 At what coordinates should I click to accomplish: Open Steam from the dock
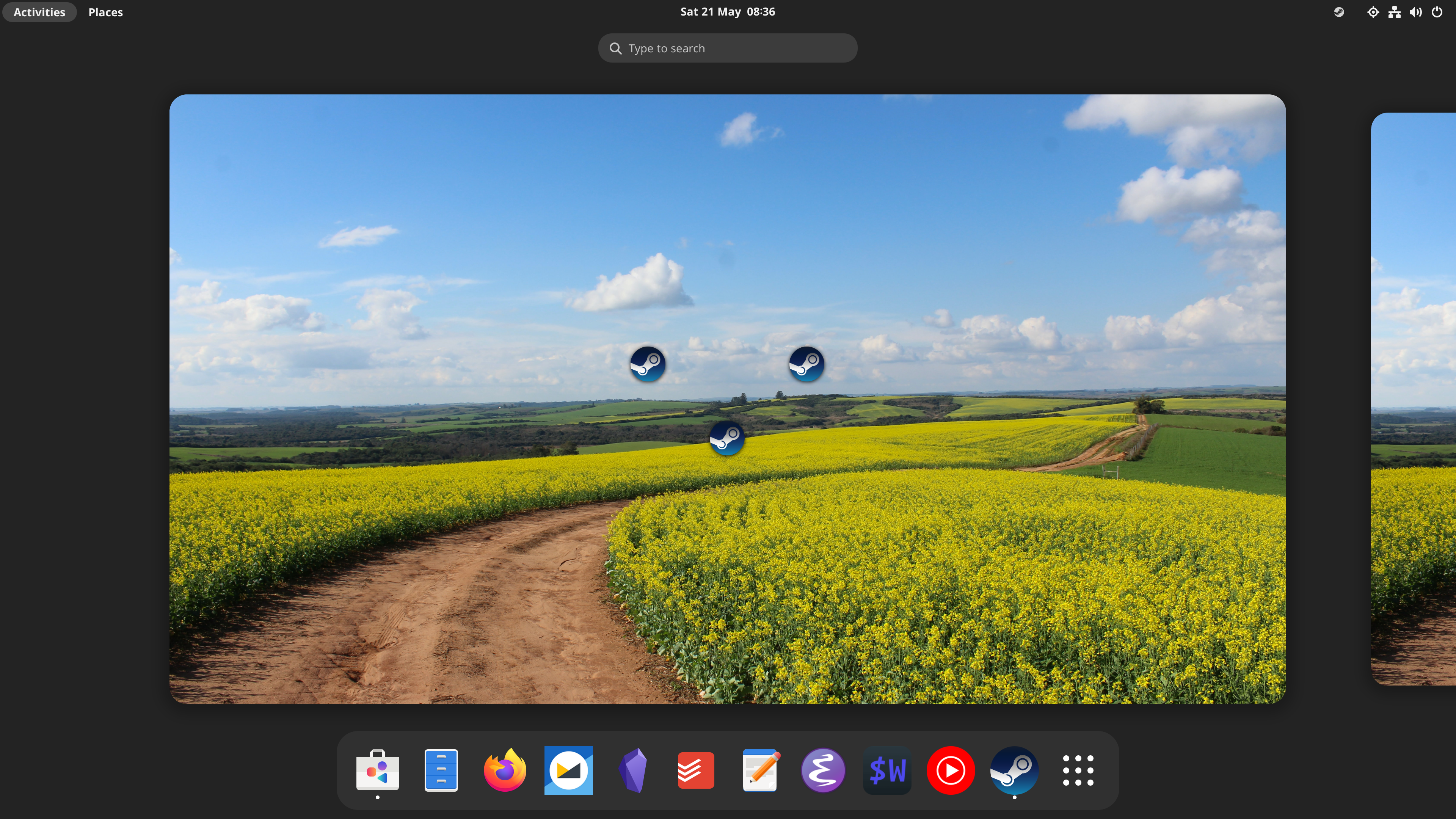(x=1015, y=770)
